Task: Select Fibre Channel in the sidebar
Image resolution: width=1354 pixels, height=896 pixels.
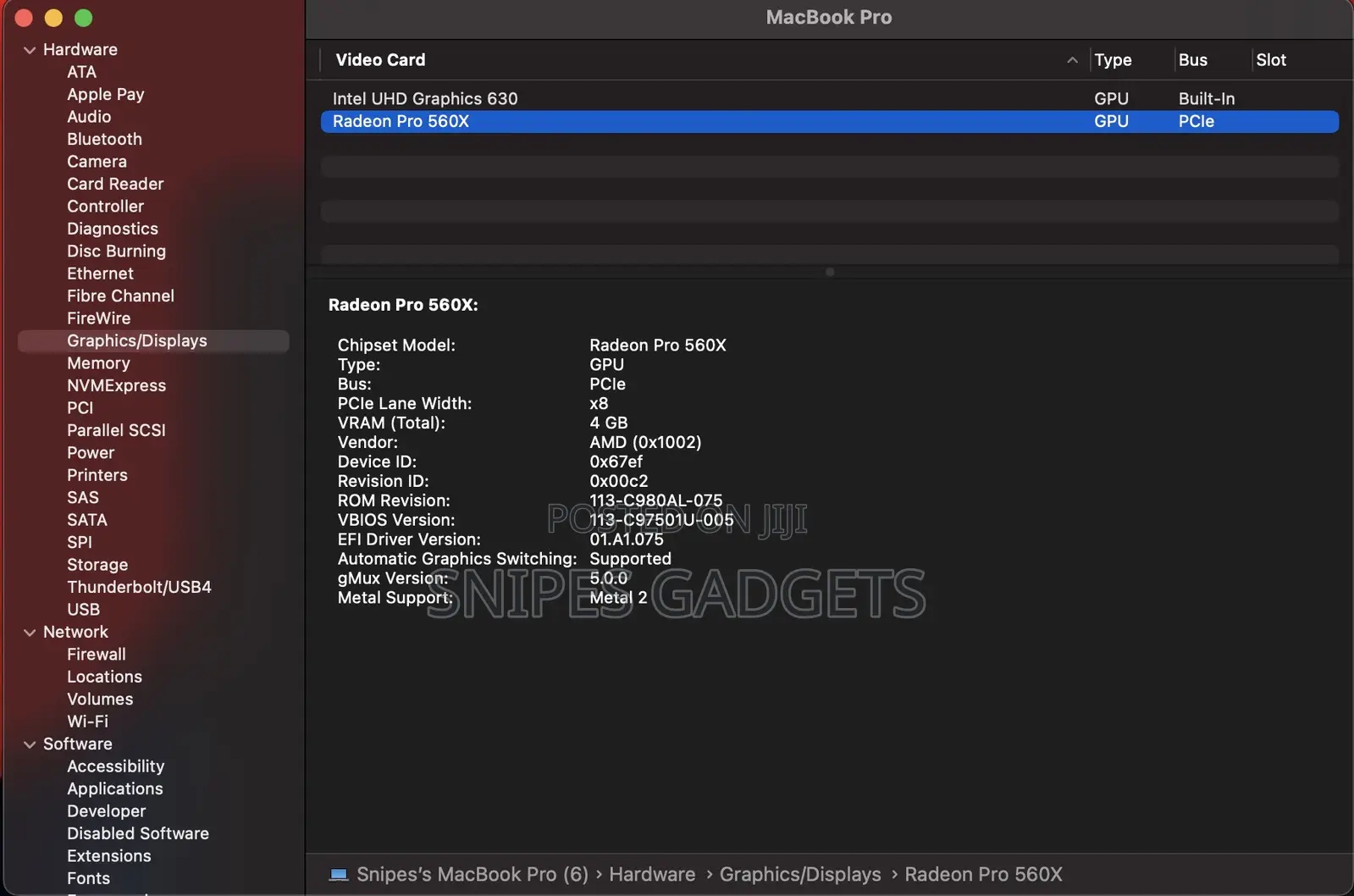Action: 120,296
